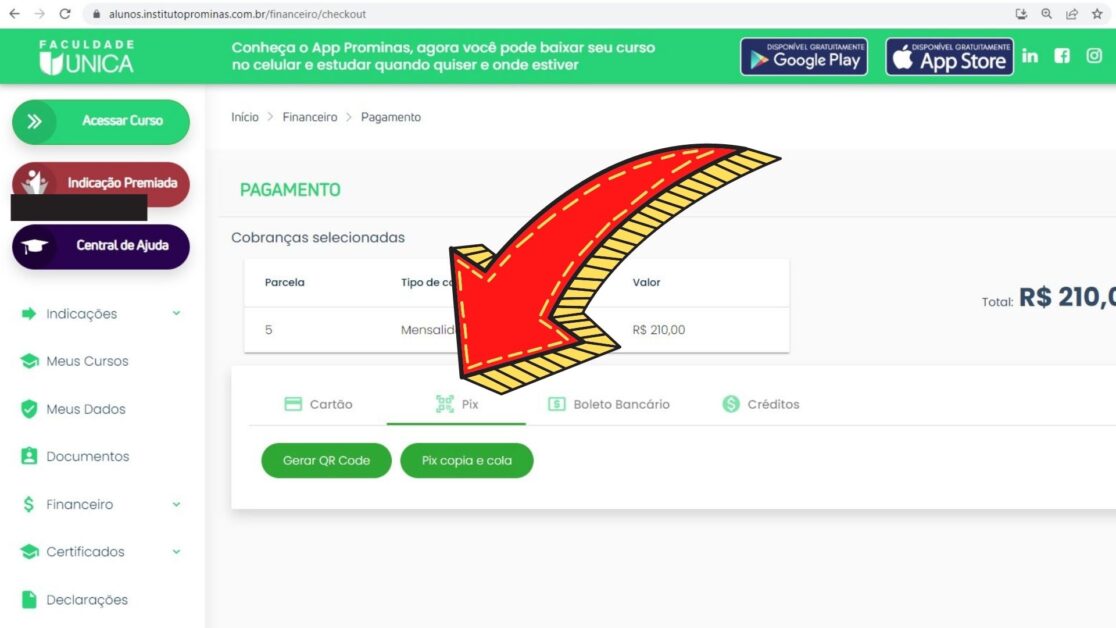Click the browser reload icon

click(x=65, y=14)
